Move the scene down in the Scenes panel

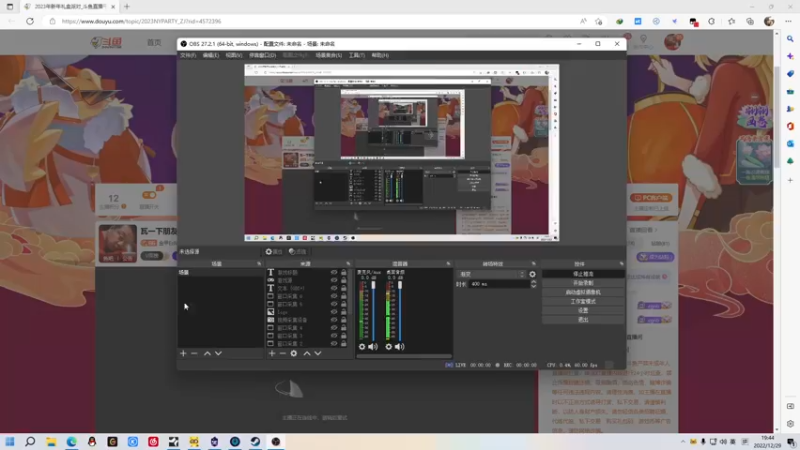point(218,353)
